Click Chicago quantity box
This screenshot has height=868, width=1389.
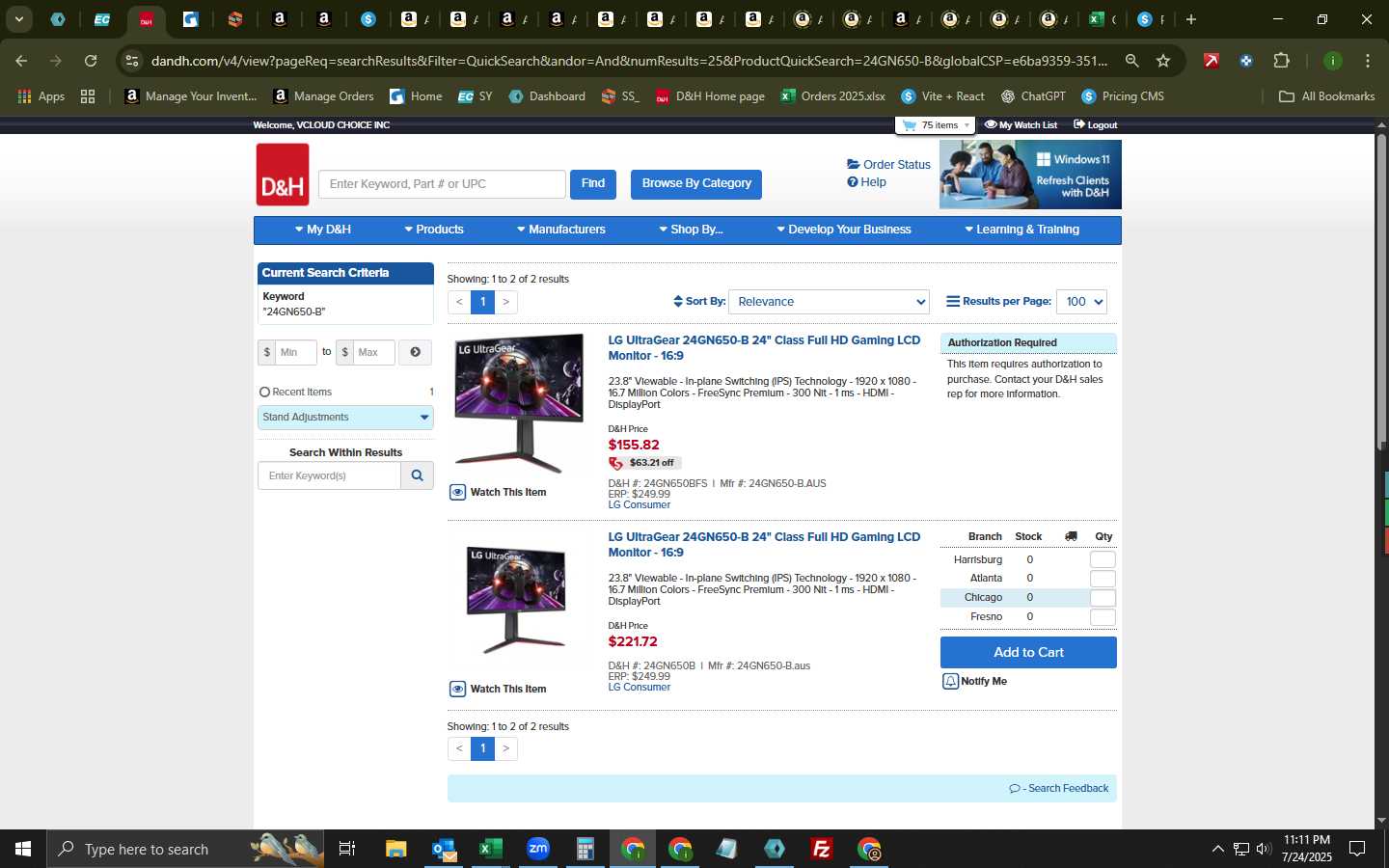[x=1103, y=598]
